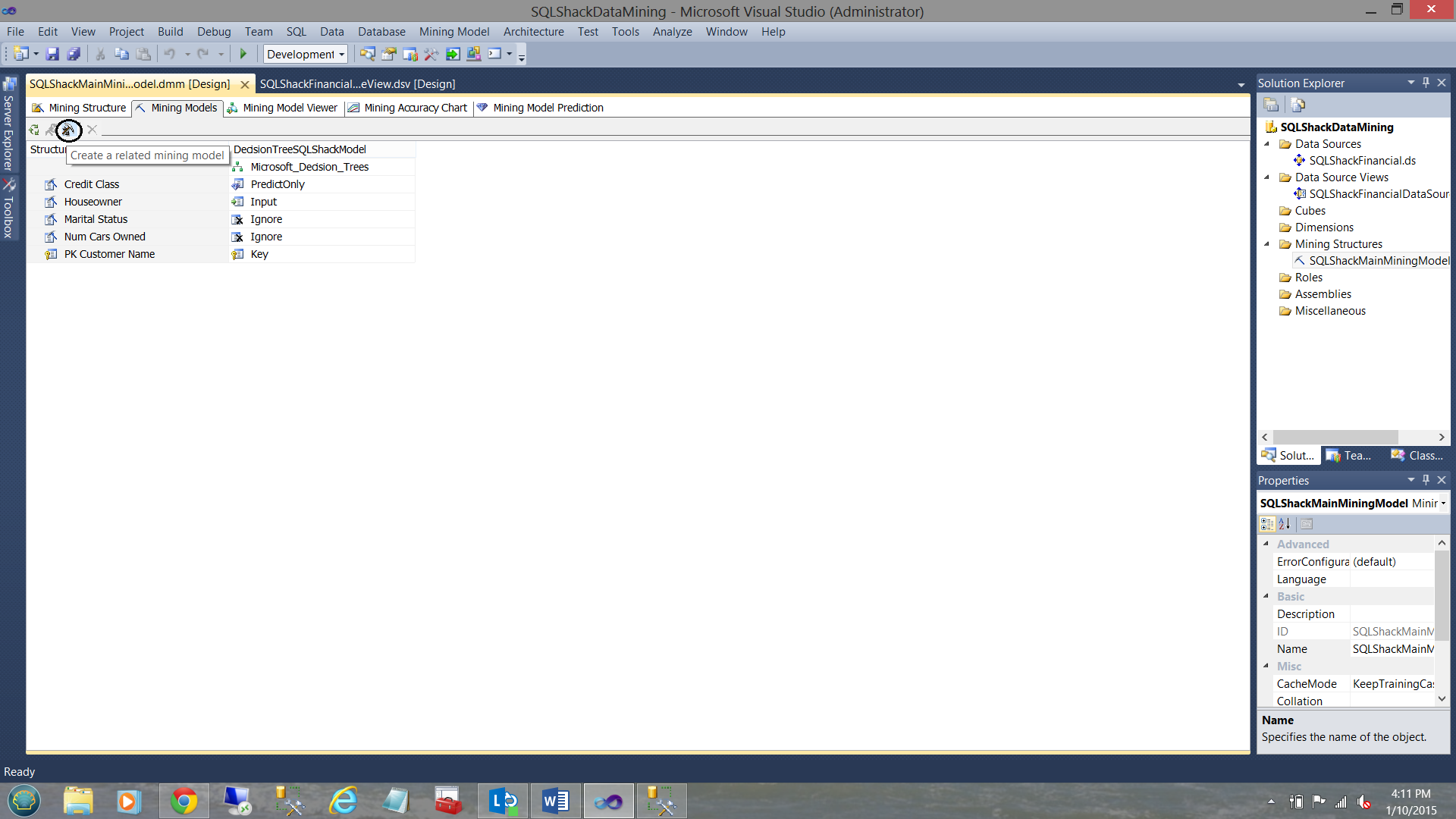Click Alphabetical sort icon in Properties panel

pos(1284,524)
